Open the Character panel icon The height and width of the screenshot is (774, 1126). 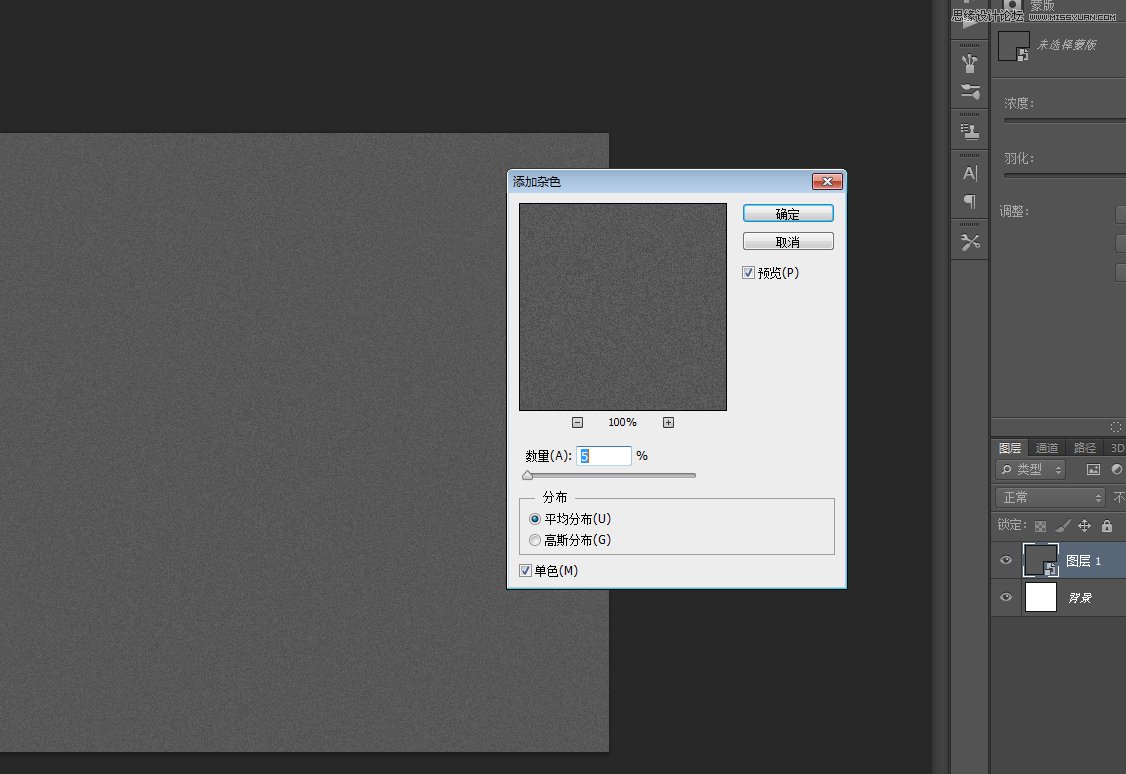[x=969, y=173]
